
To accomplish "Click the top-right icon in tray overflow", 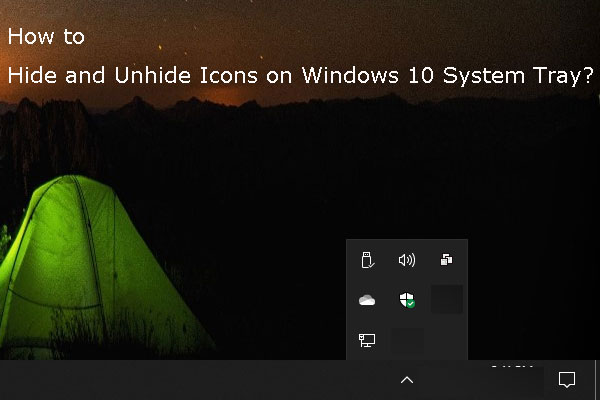I will [x=446, y=260].
